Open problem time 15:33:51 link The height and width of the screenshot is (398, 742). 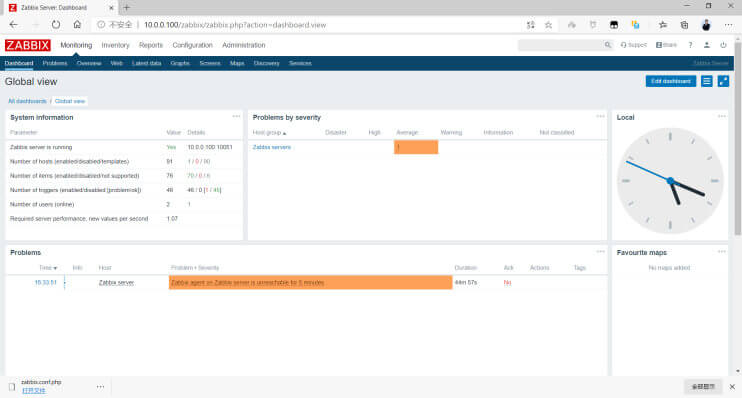[45, 283]
